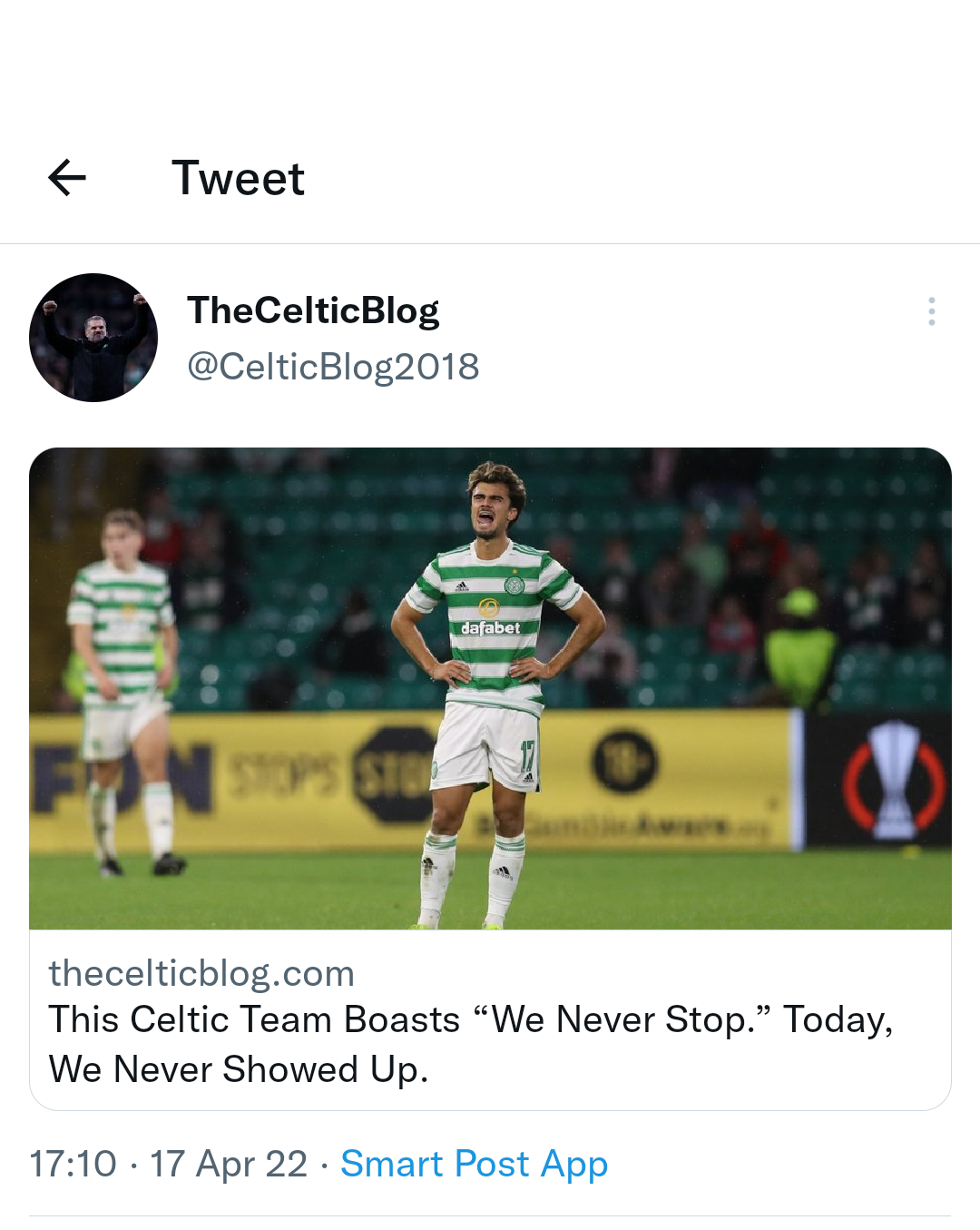Click the Smart Post App source link
Screen dimensions: 980x1230
pos(474,1164)
